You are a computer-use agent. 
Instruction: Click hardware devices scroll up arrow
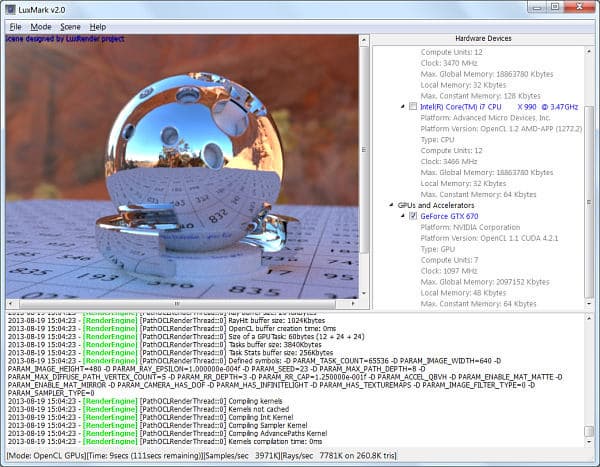pos(589,51)
